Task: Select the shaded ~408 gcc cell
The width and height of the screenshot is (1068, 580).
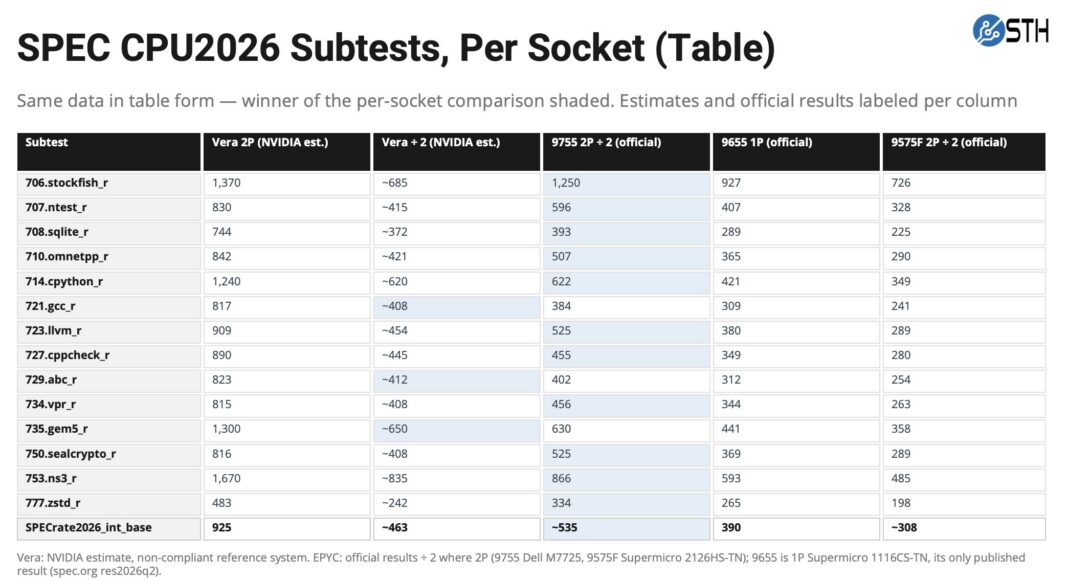Action: coord(456,306)
